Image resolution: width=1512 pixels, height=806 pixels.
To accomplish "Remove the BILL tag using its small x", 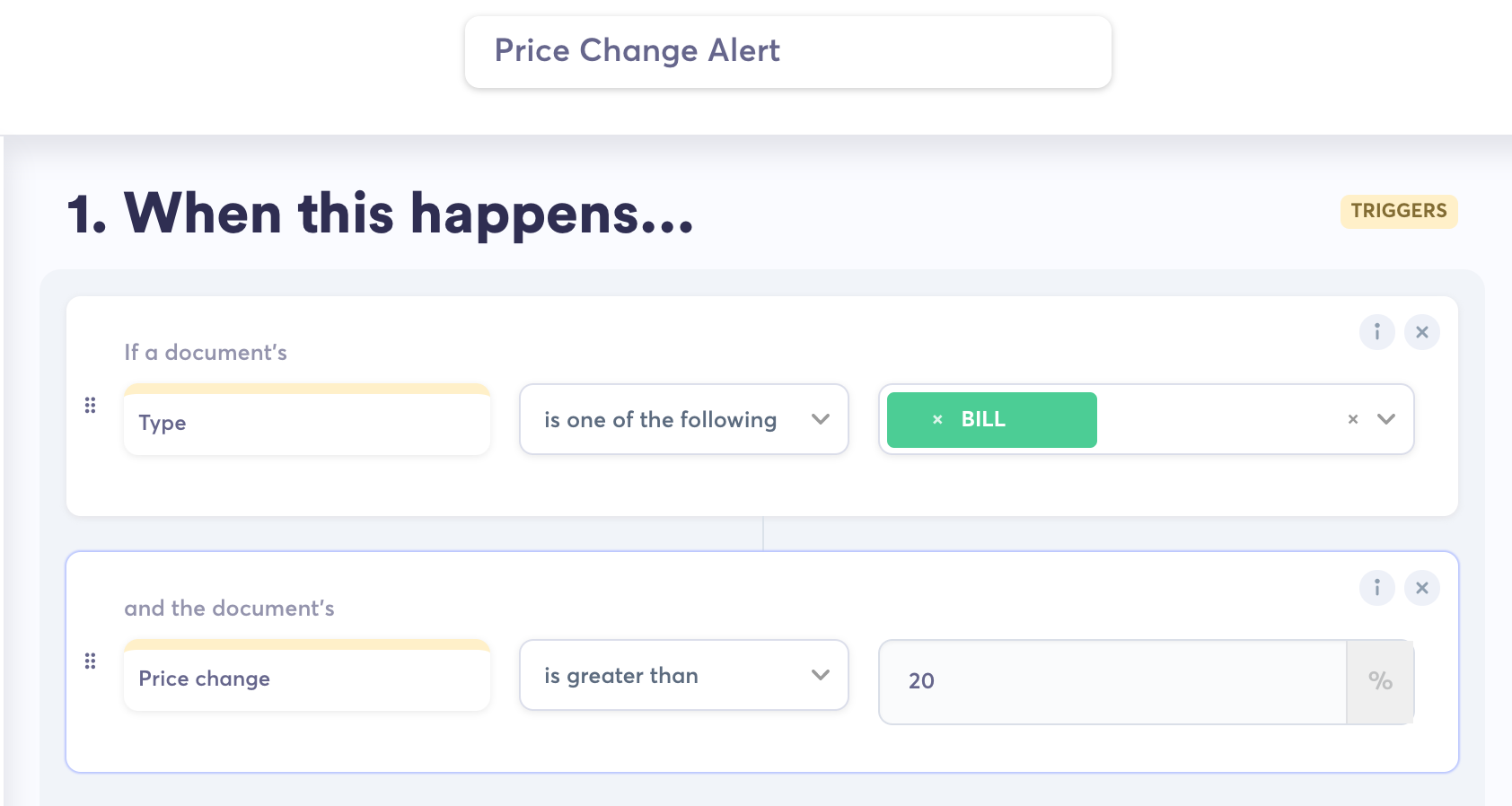I will point(937,419).
